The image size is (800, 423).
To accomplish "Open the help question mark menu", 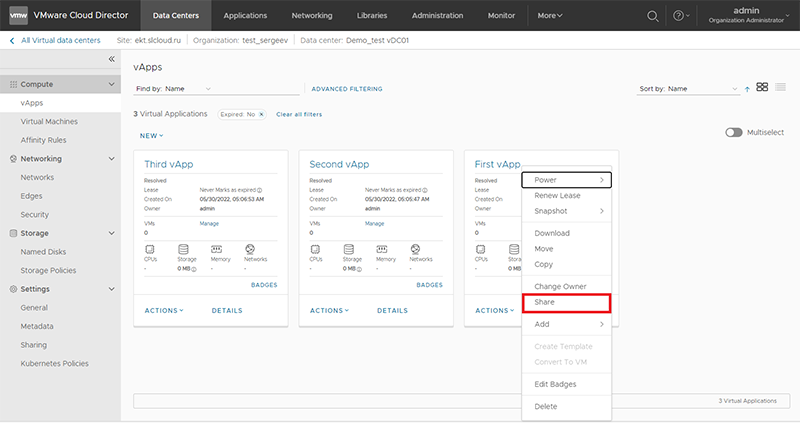I will pos(681,16).
